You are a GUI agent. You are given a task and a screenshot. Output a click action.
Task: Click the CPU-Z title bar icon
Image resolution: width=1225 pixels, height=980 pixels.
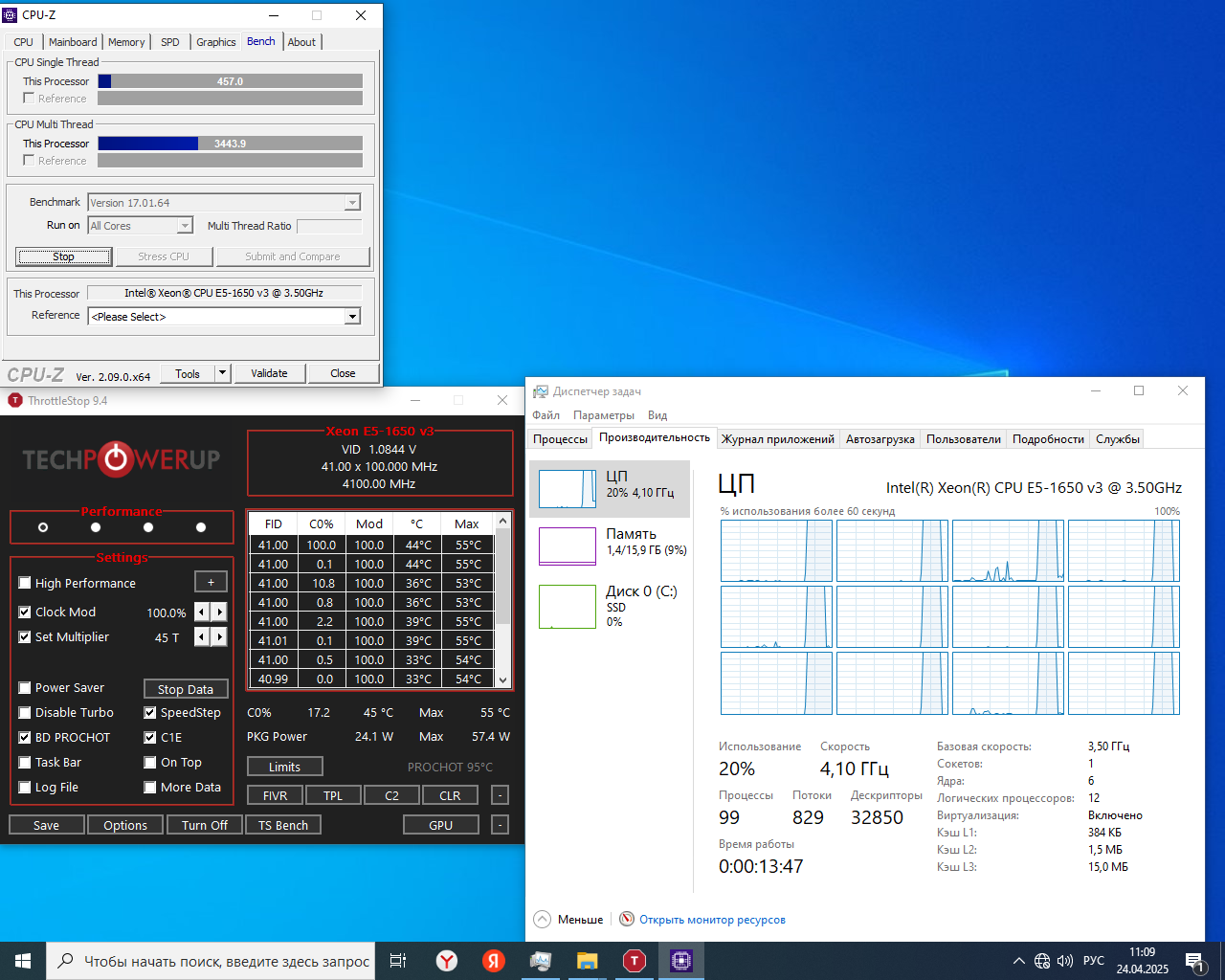11,14
